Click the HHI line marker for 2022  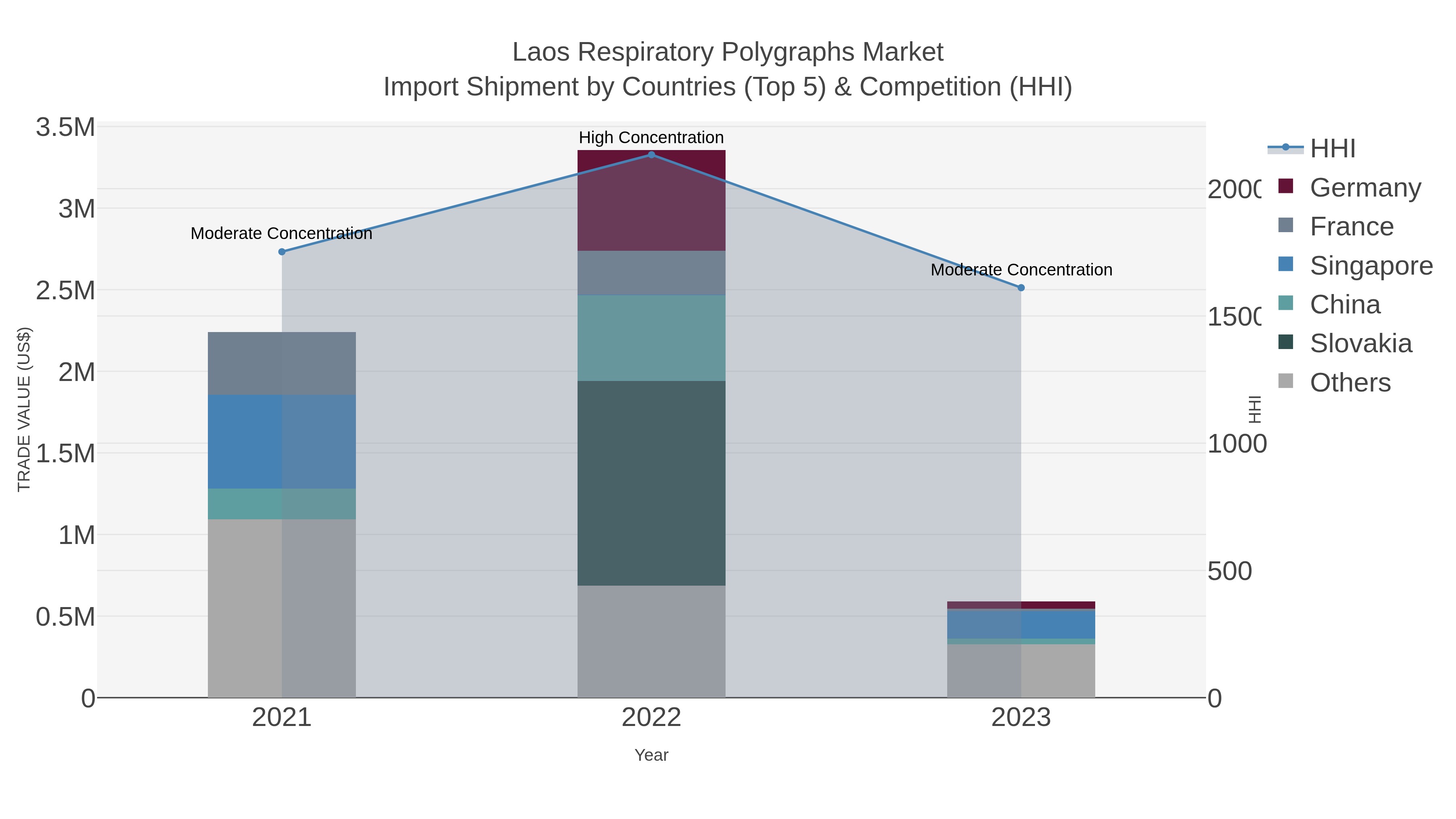[x=651, y=155]
